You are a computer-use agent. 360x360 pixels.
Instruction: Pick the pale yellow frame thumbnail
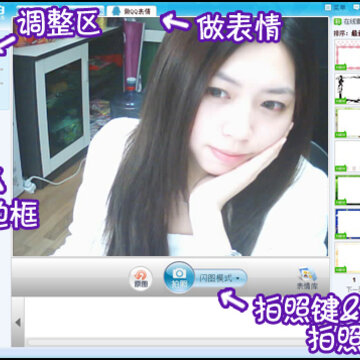pos(347,258)
